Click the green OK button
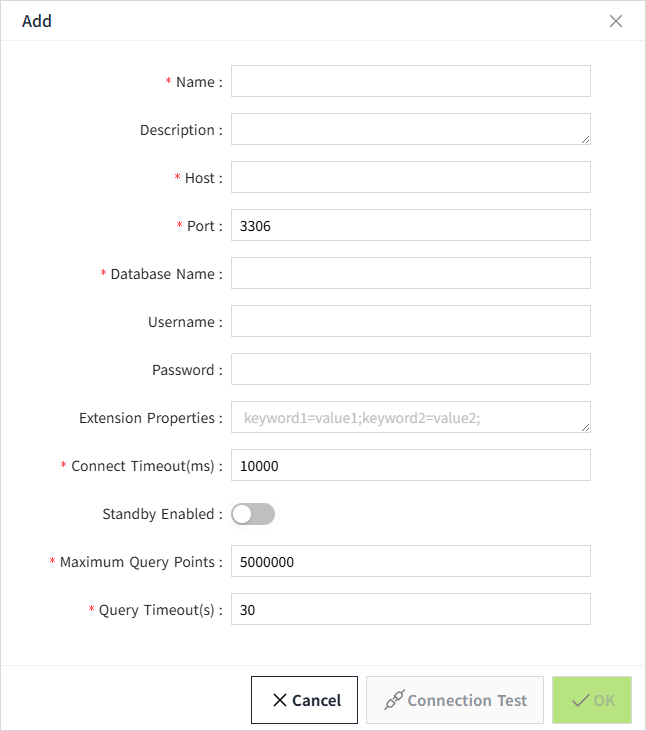 pyautogui.click(x=592, y=700)
